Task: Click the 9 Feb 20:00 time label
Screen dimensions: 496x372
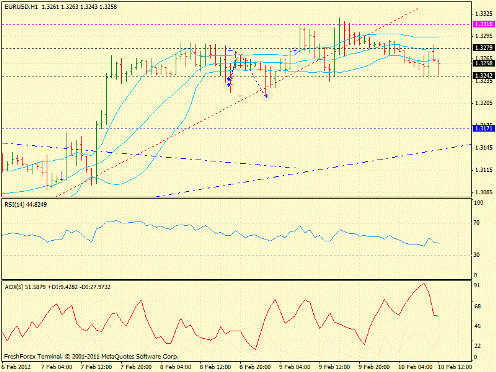Action: 374,367
